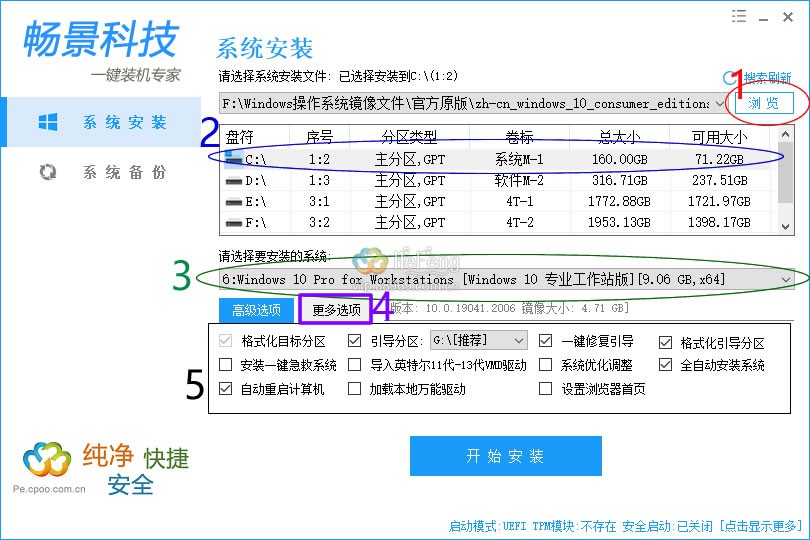Screen dimensions: 810x540
Task: Click the search refresh circular arrow icon
Action: (x=729, y=78)
